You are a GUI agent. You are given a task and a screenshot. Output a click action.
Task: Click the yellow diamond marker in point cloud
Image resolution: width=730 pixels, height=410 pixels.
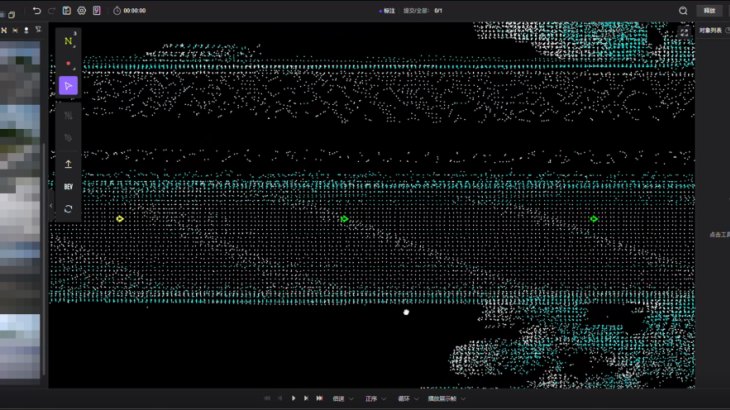click(x=120, y=218)
